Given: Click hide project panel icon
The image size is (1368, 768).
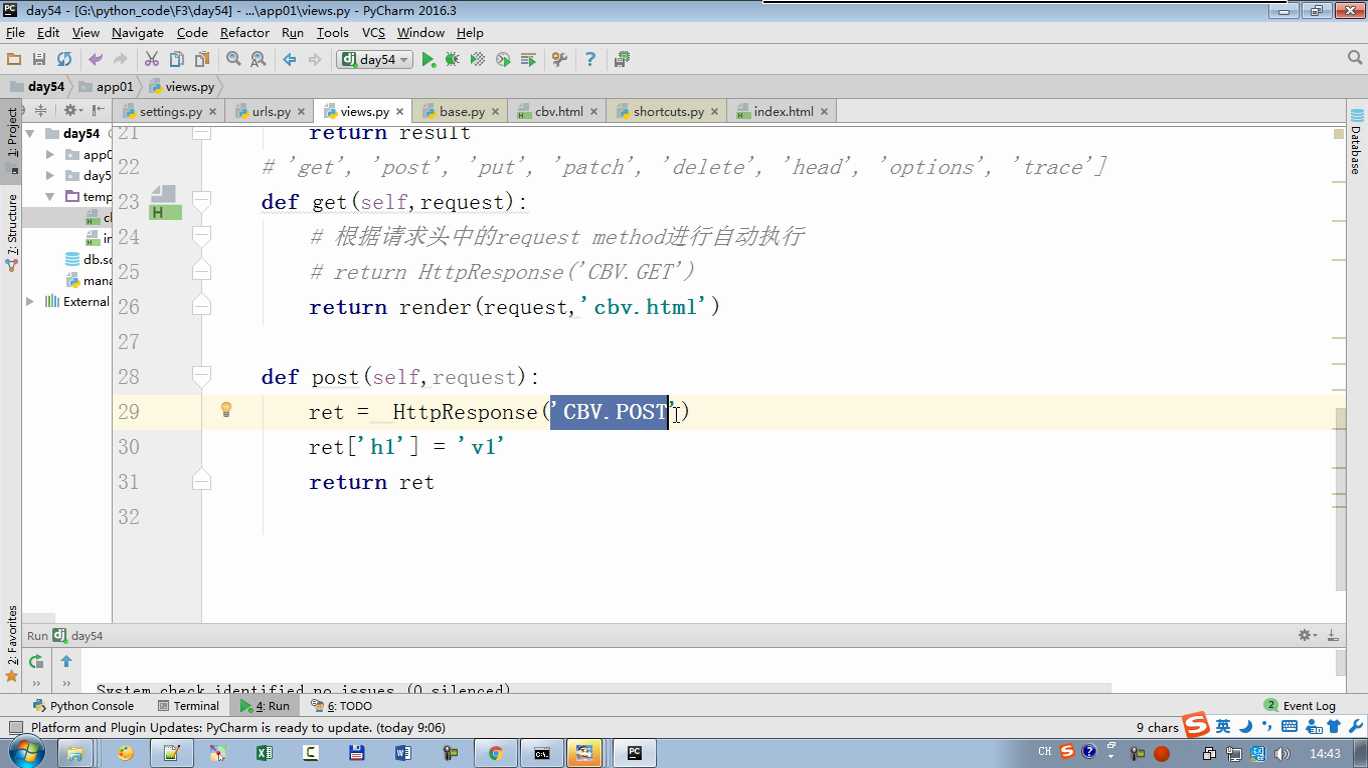Looking at the screenshot, I should pyautogui.click(x=98, y=111).
